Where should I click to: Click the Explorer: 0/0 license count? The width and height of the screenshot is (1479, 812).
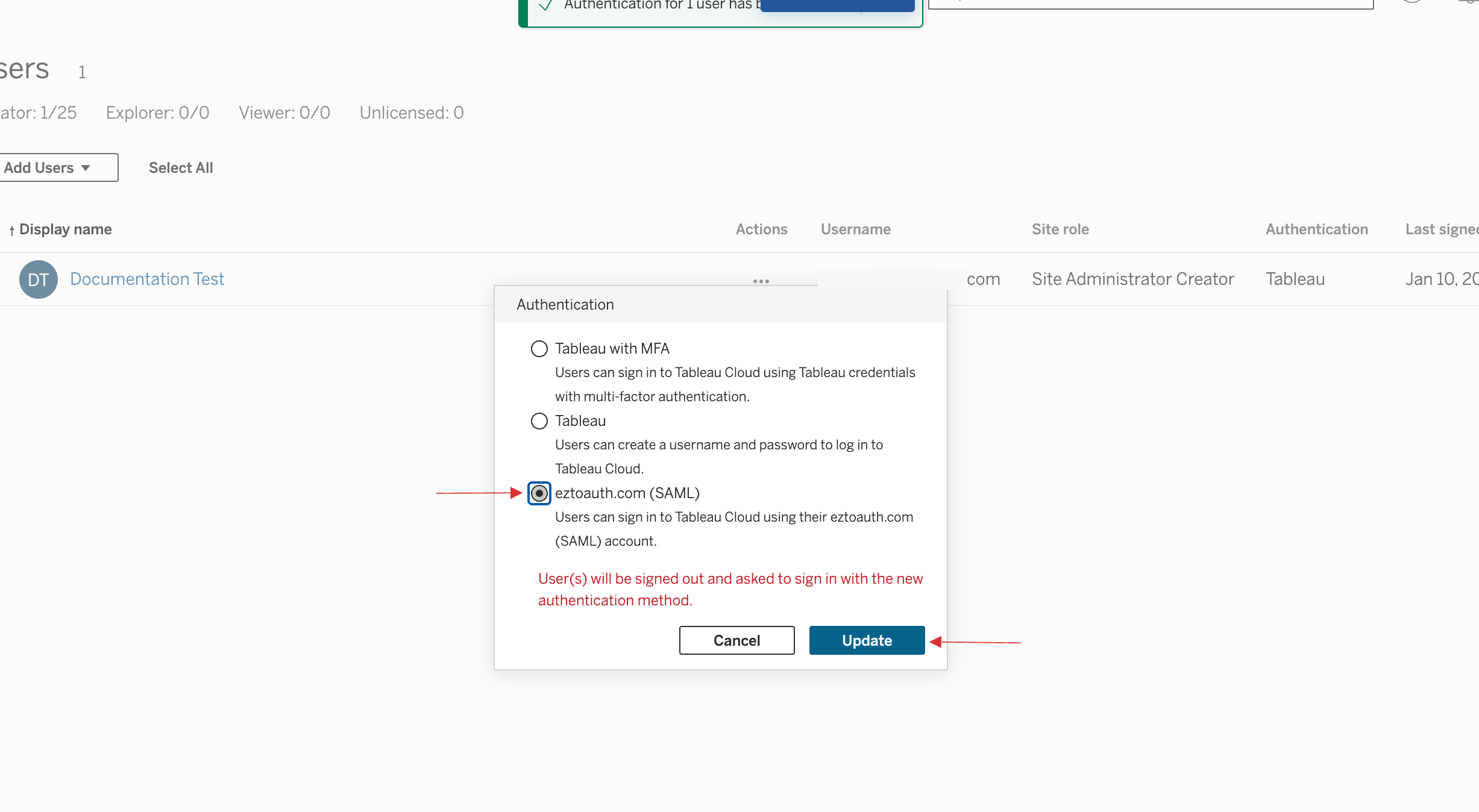click(157, 113)
